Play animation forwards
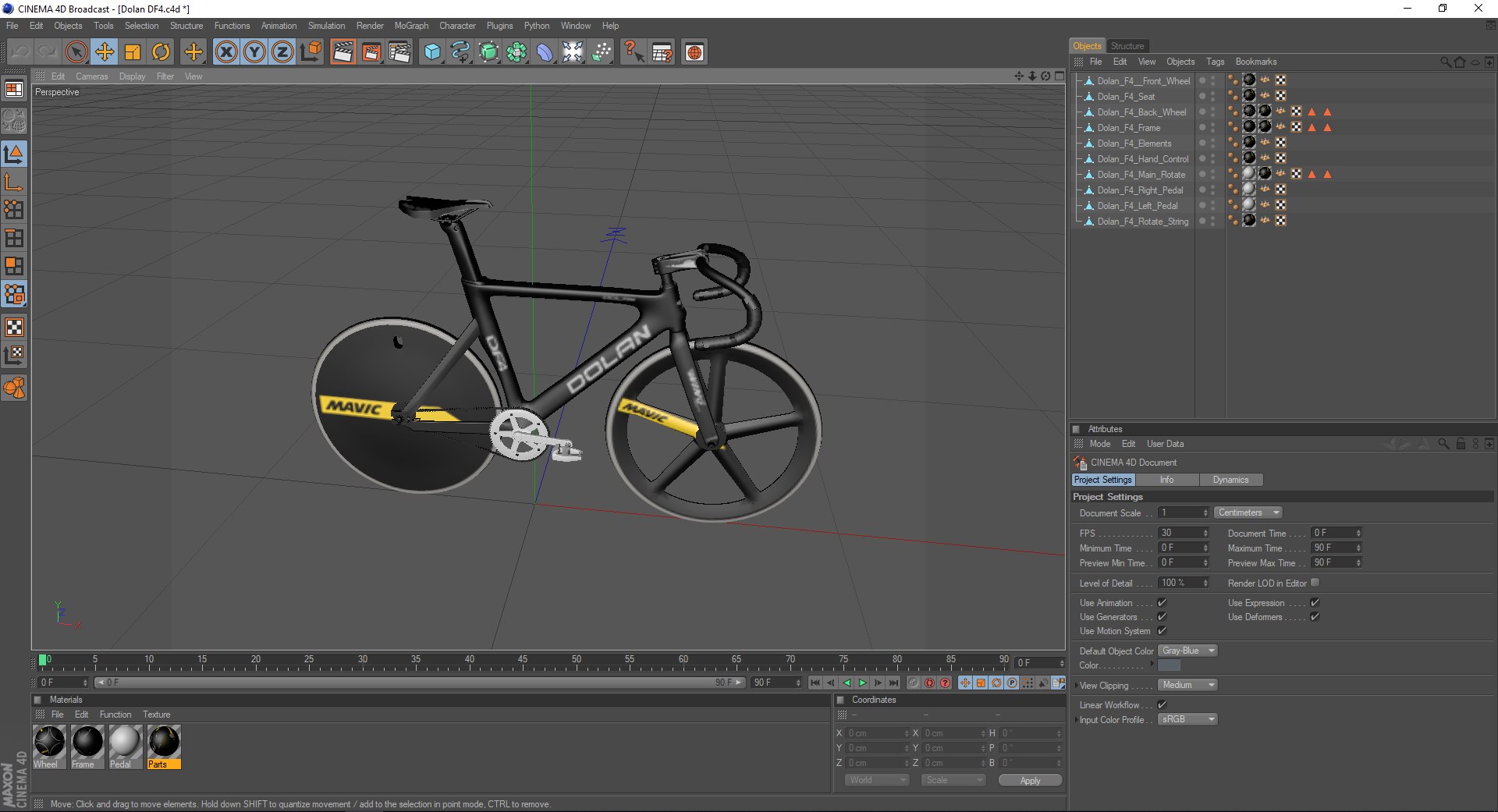Screen dimensions: 1498x812 [x=862, y=683]
